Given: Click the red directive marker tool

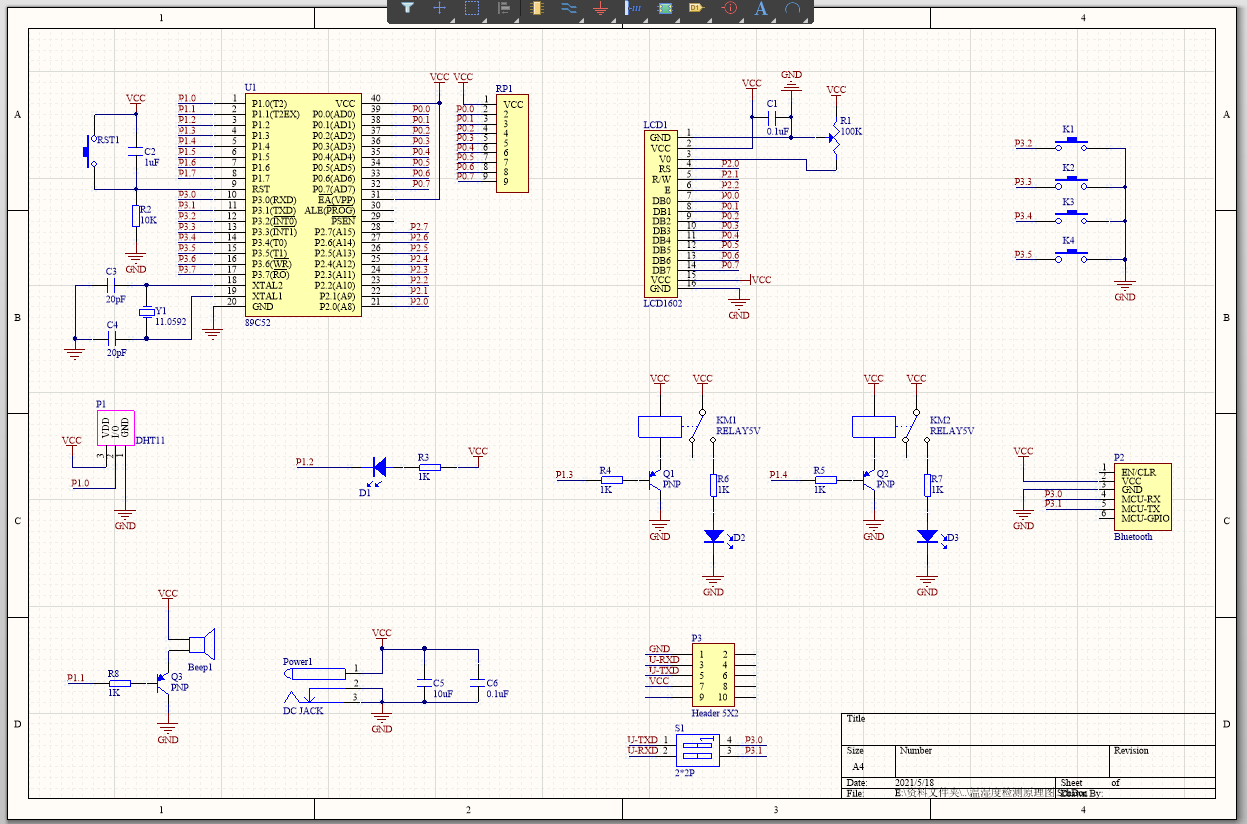Looking at the screenshot, I should click(x=729, y=8).
